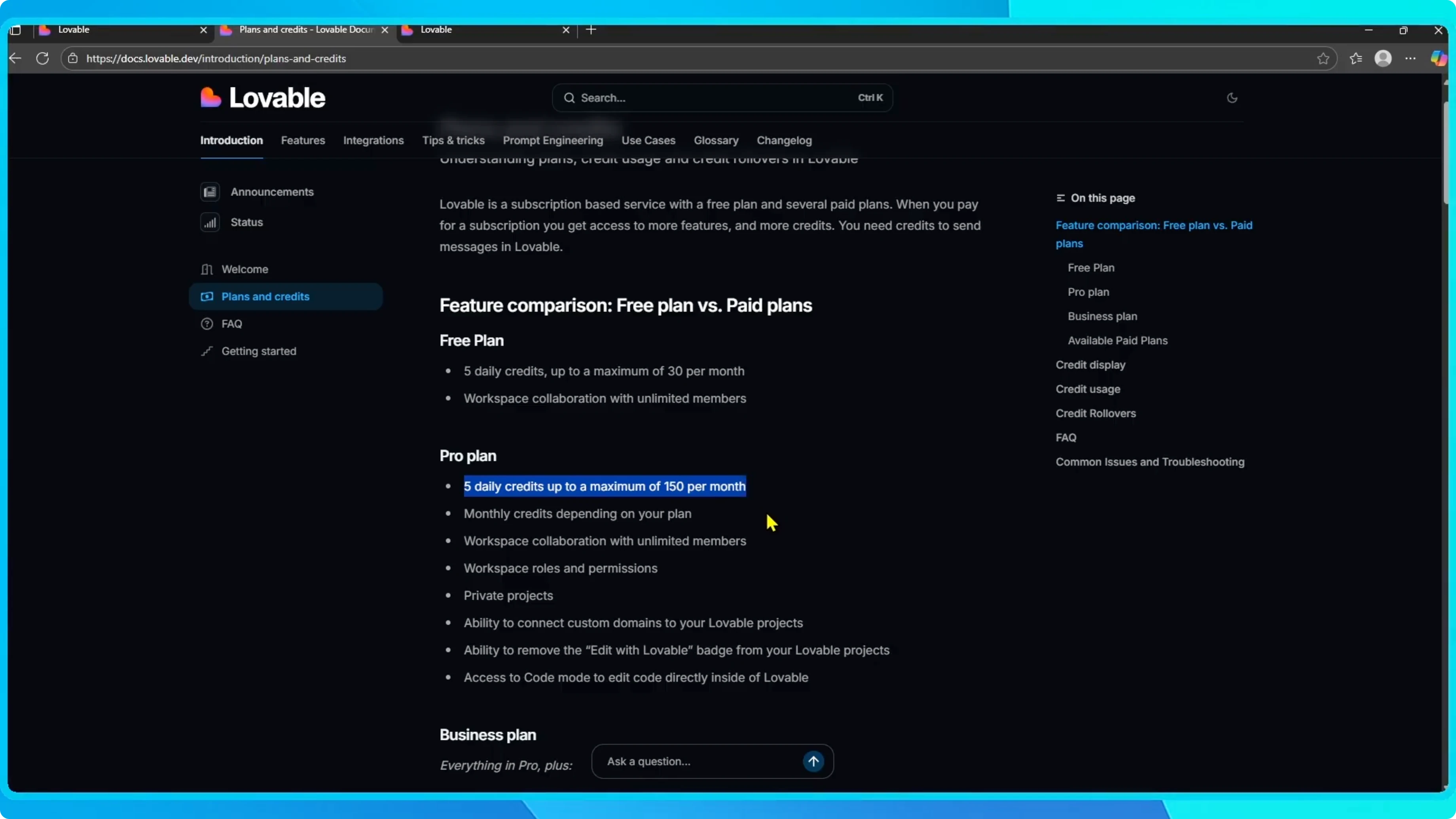Open a new browser tab

tap(591, 29)
